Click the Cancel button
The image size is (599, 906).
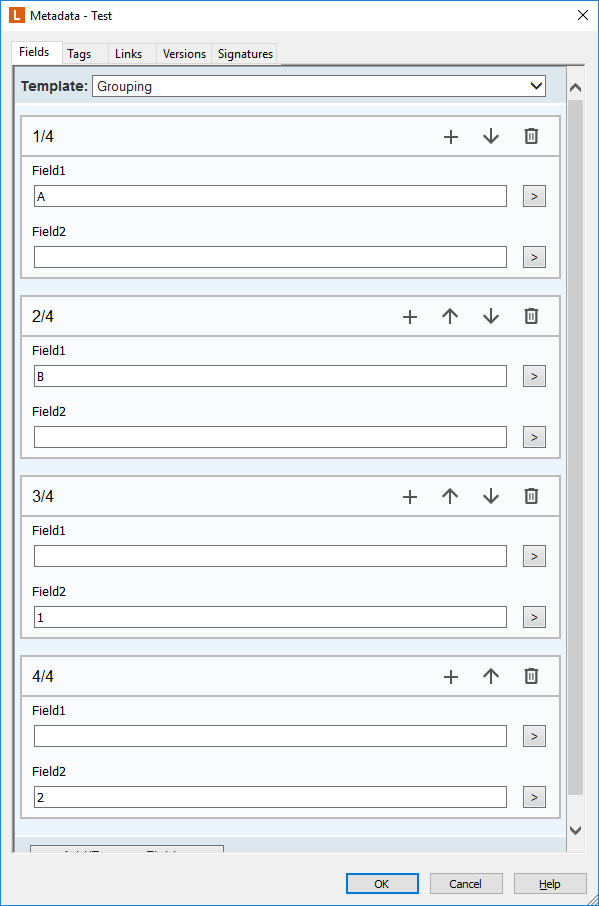point(466,884)
